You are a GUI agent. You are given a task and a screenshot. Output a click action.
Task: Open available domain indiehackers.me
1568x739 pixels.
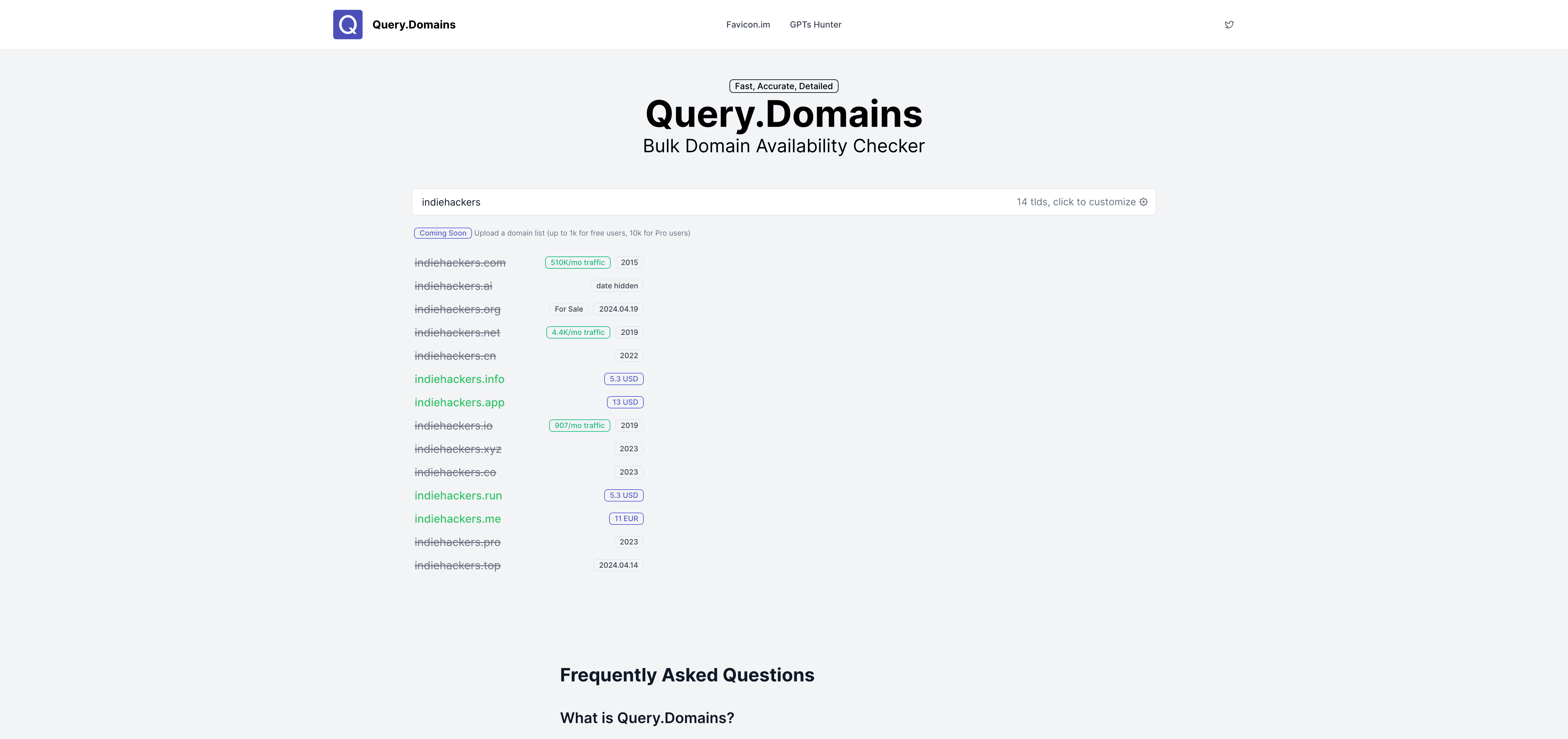[457, 519]
